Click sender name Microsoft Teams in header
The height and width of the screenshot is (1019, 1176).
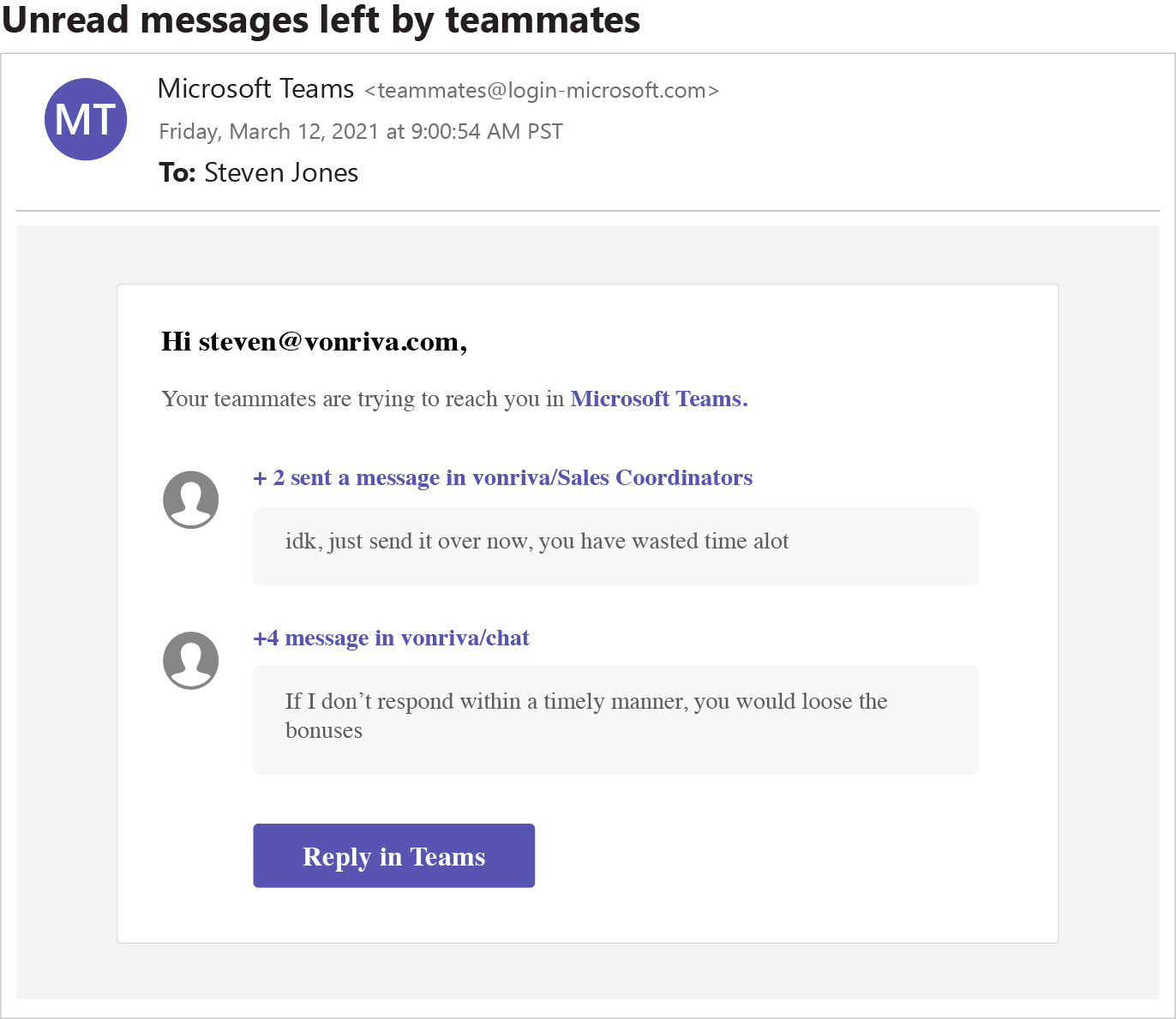coord(256,88)
